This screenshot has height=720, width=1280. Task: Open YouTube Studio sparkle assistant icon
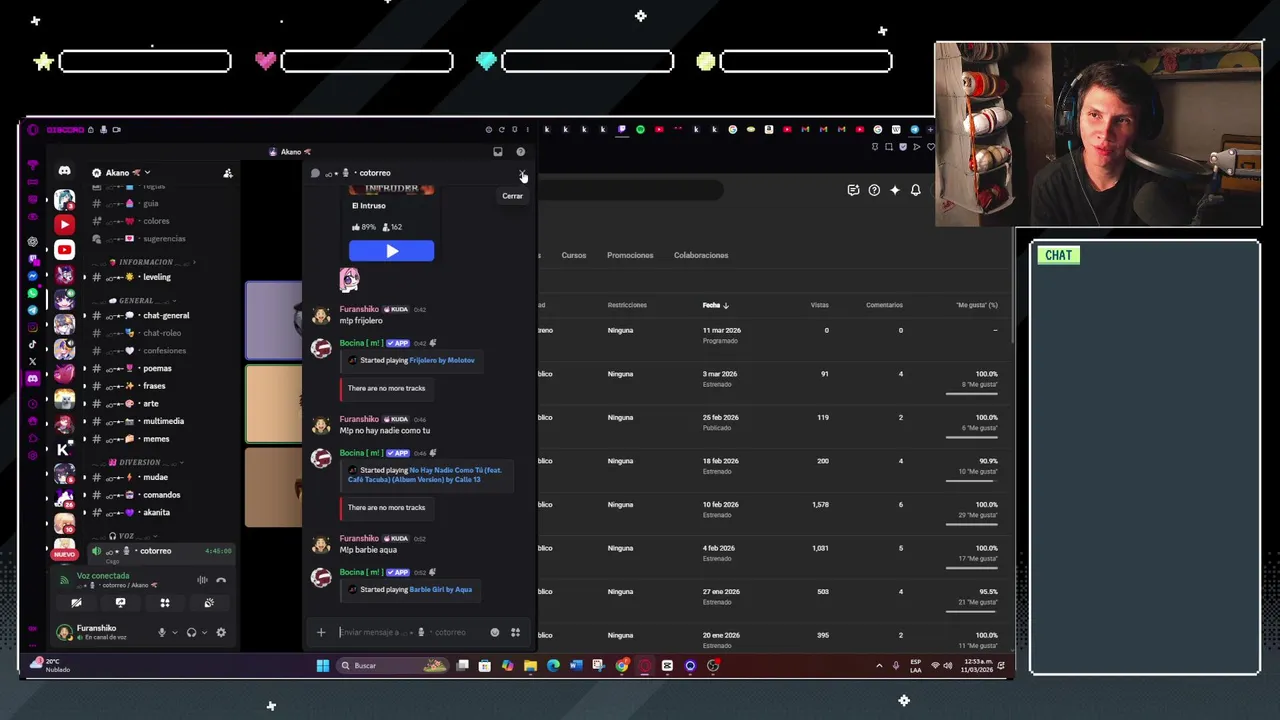(x=895, y=190)
